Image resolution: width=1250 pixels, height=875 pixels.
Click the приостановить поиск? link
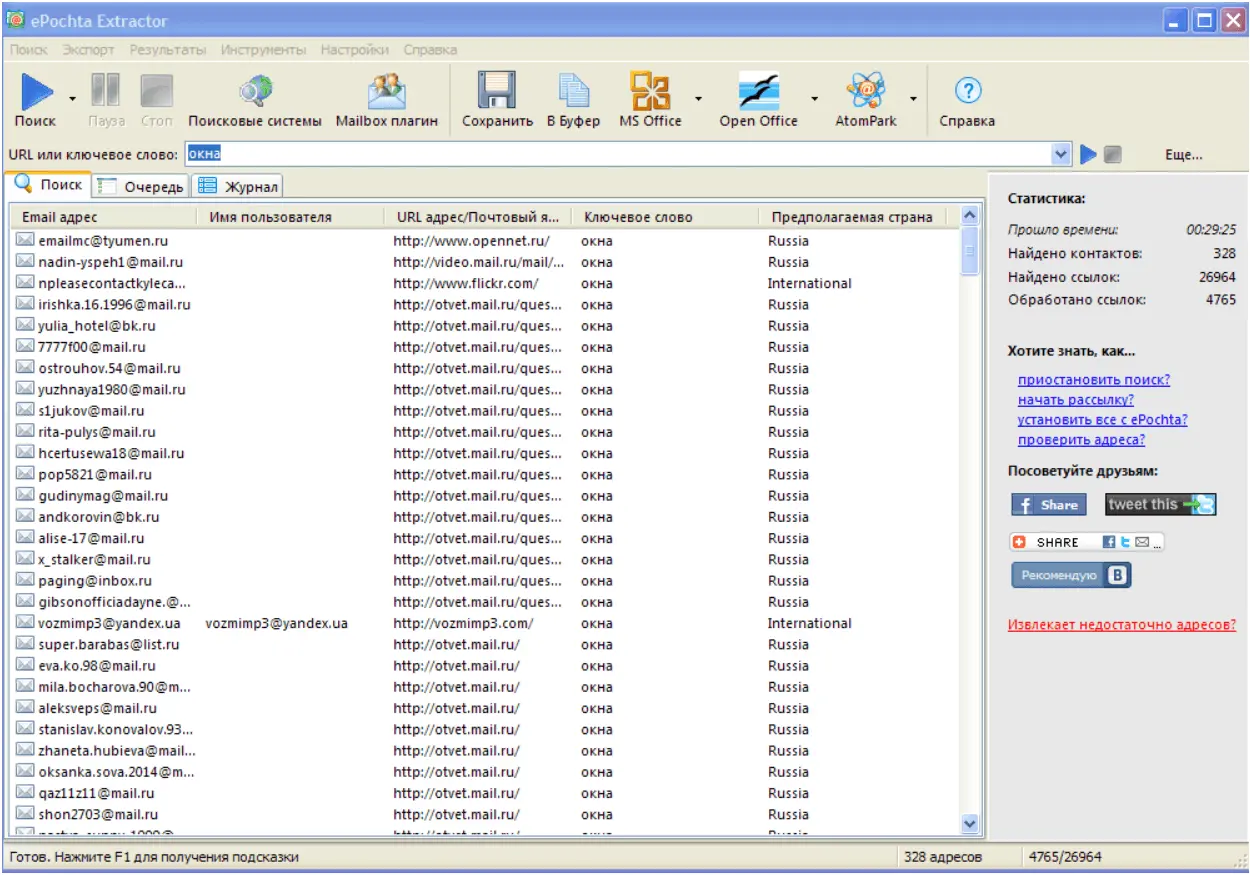click(x=1093, y=380)
